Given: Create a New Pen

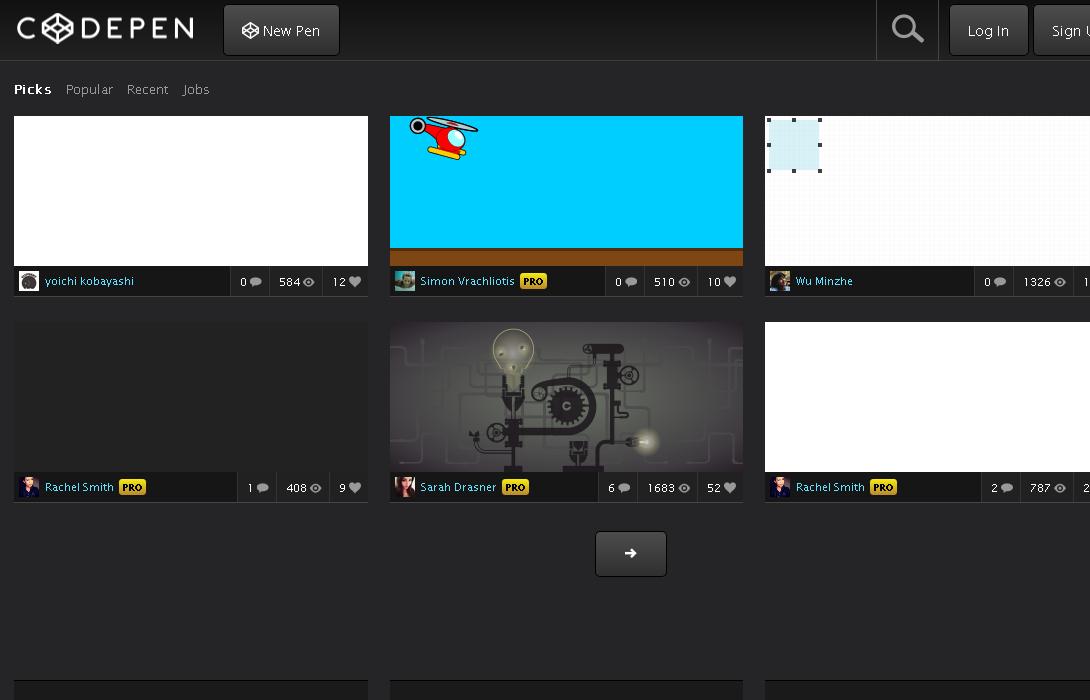Looking at the screenshot, I should coord(281,30).
